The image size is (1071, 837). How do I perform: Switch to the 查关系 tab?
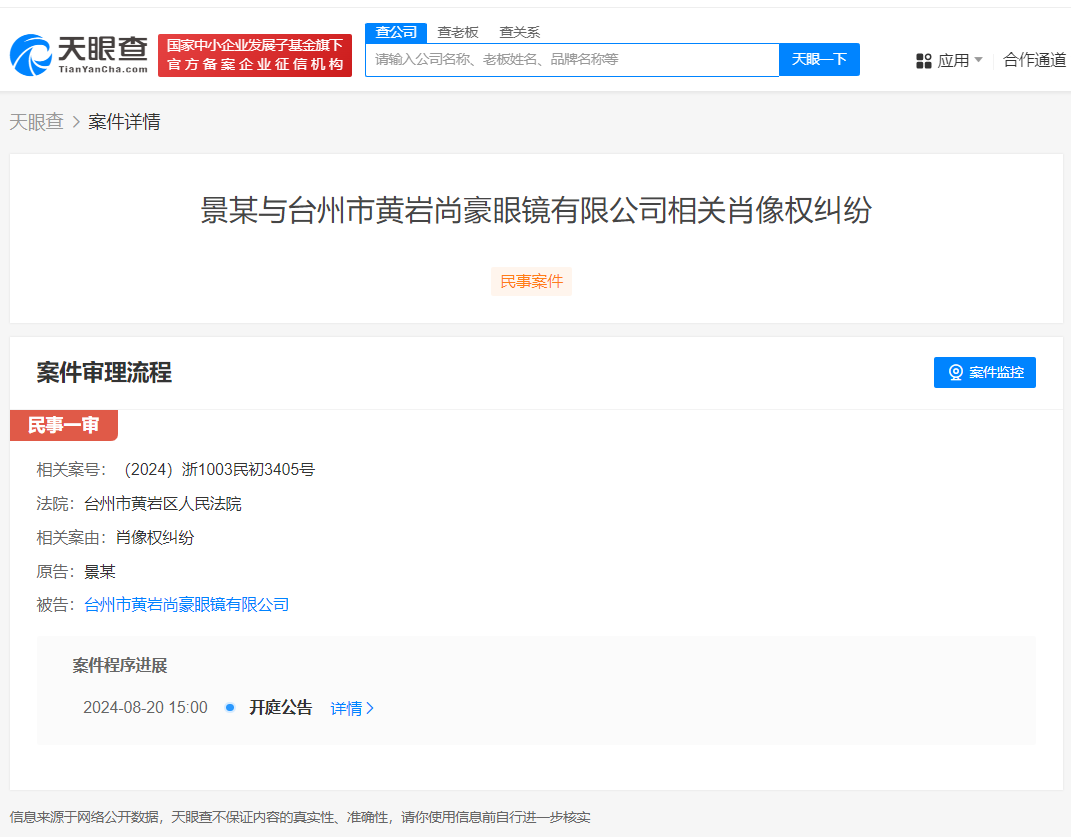[x=518, y=32]
